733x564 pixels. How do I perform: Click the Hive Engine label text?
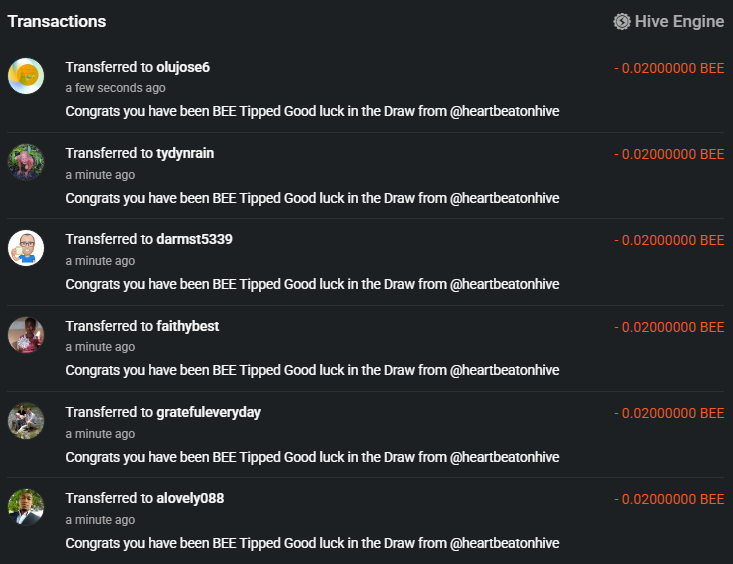click(679, 21)
